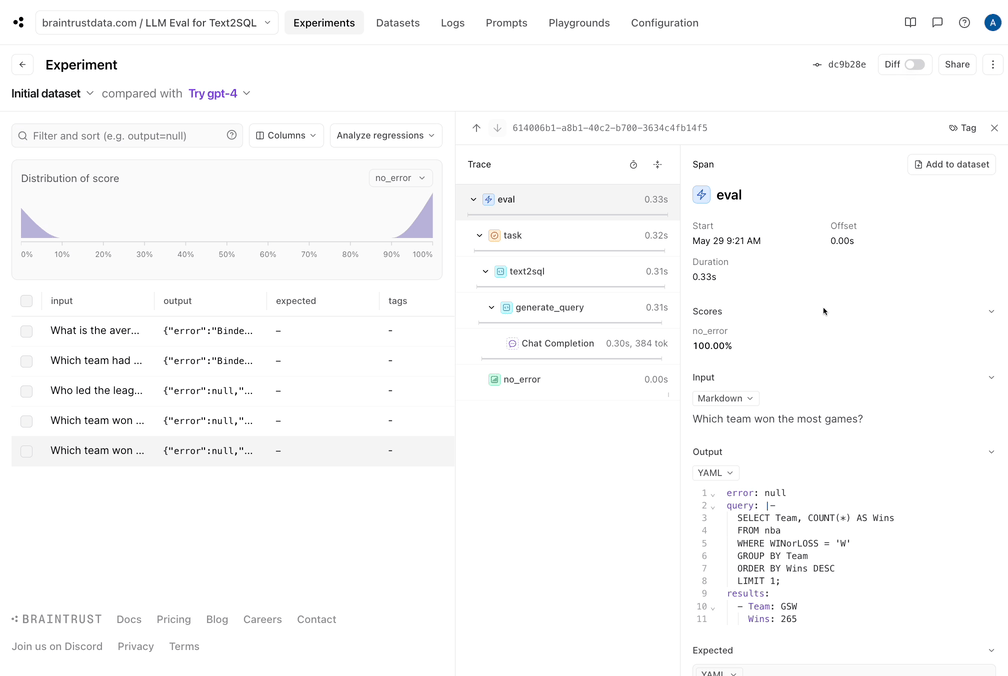Switch to the Datasets tab
The width and height of the screenshot is (1008, 676).
398,22
